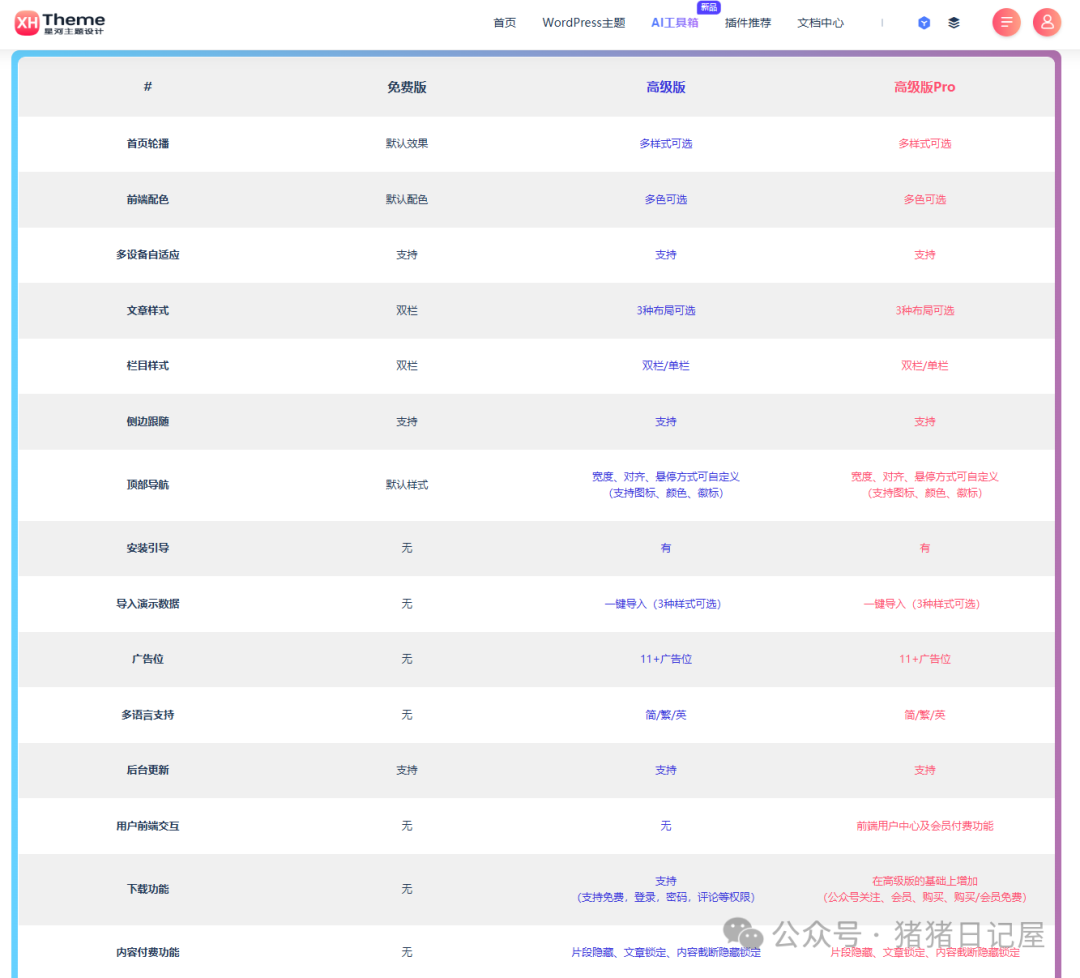
Task: Click the 免费版 column header
Action: point(407,87)
